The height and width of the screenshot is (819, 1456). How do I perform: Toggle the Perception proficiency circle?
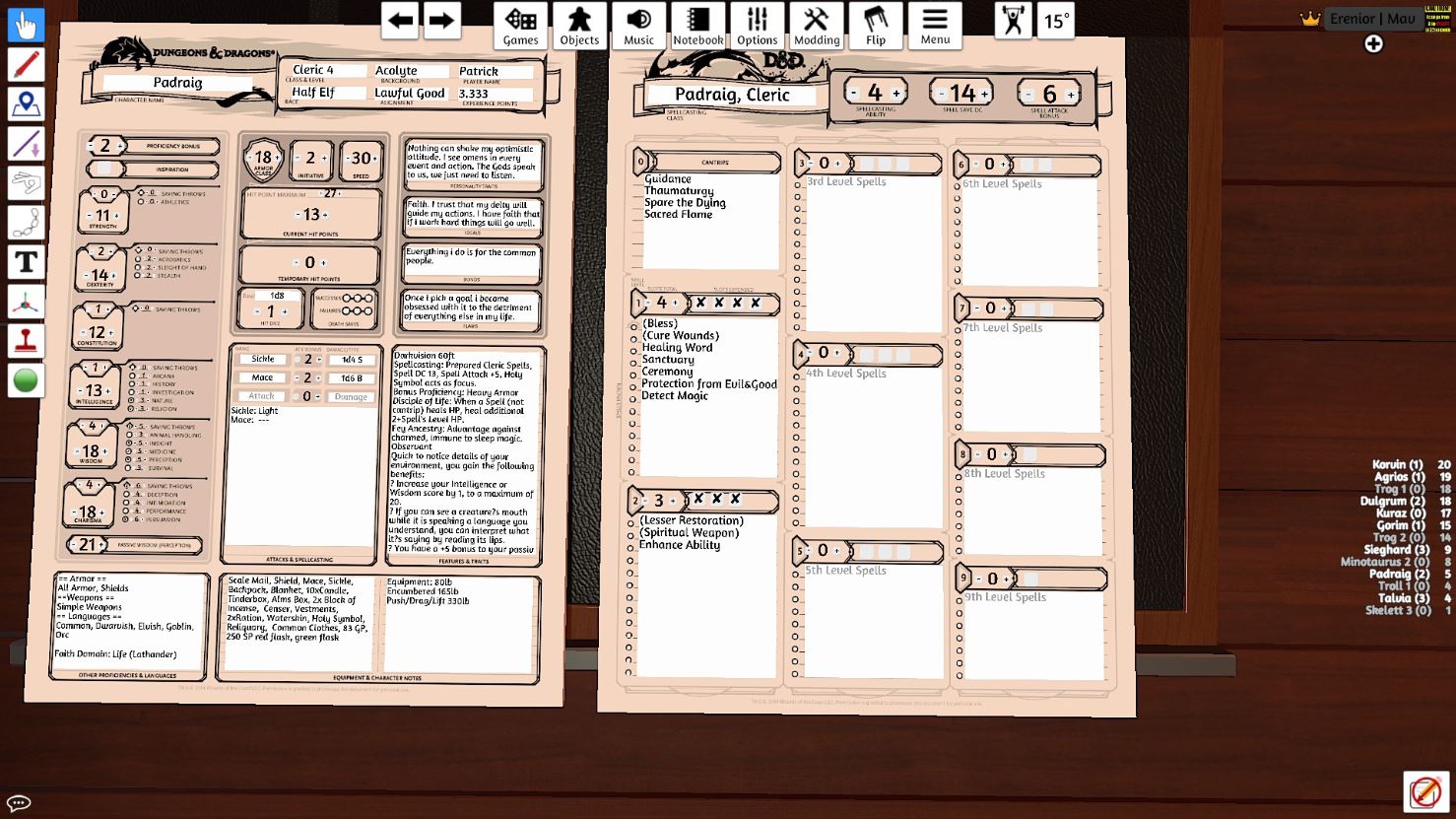129,460
